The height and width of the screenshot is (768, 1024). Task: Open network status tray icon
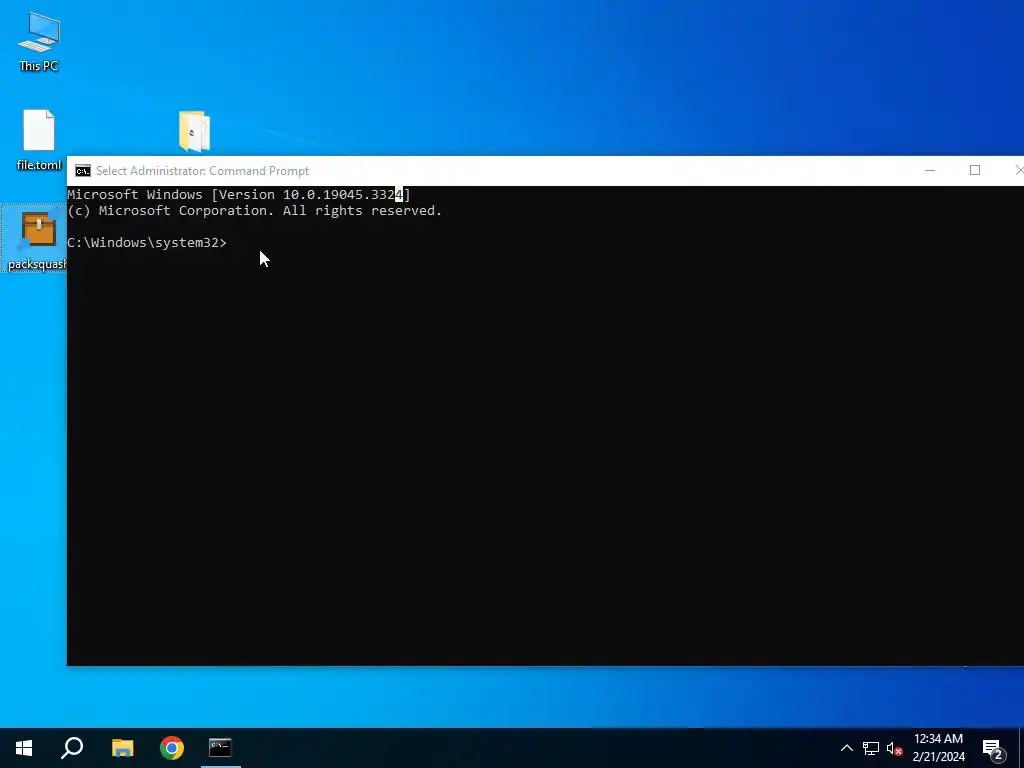pos(871,748)
